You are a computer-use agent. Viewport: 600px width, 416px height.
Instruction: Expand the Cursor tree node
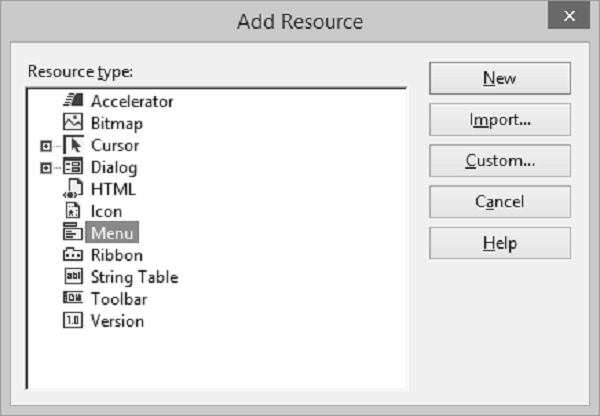45,146
